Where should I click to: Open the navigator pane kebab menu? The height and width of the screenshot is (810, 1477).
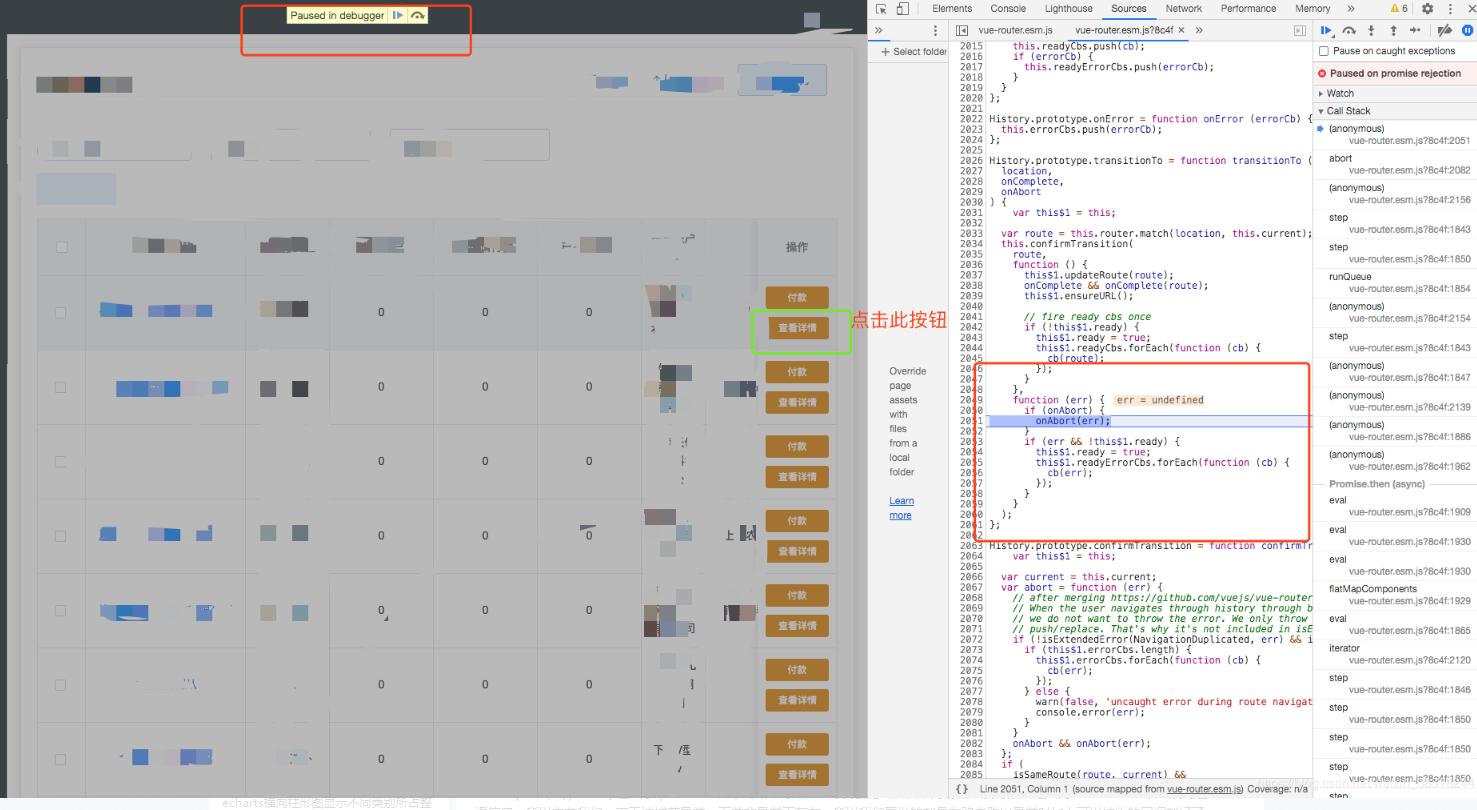point(936,30)
